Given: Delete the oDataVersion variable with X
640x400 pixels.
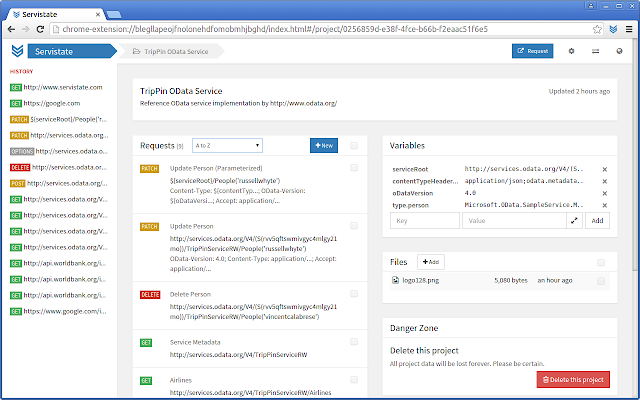Looking at the screenshot, I should click(x=605, y=193).
